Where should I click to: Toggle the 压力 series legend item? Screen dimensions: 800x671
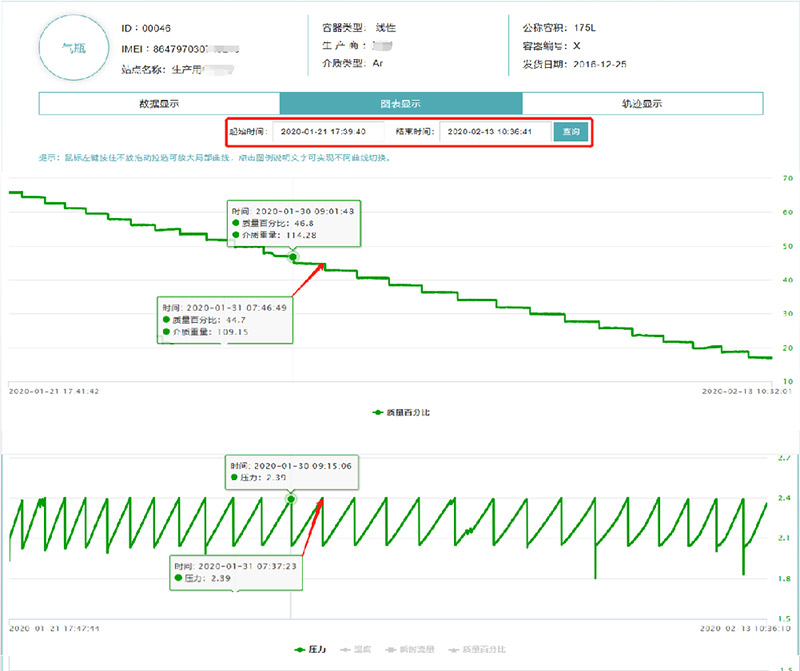tap(316, 650)
